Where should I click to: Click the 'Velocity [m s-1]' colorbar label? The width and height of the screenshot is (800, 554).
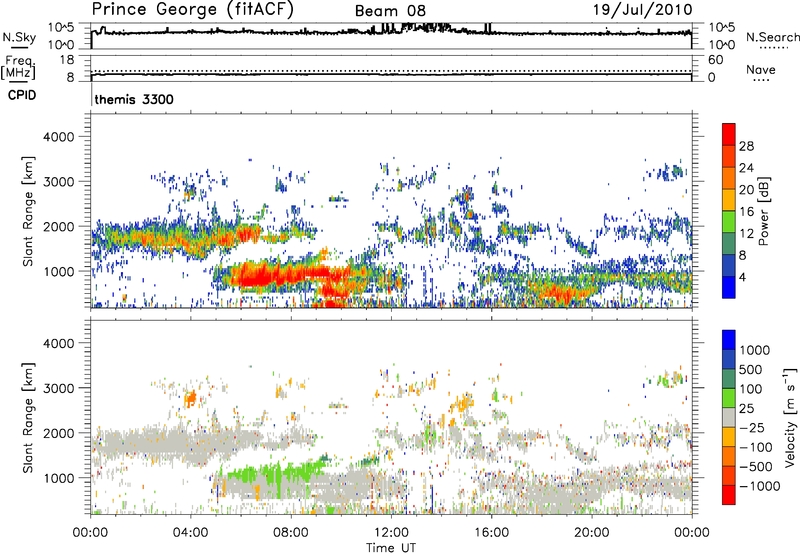point(790,417)
